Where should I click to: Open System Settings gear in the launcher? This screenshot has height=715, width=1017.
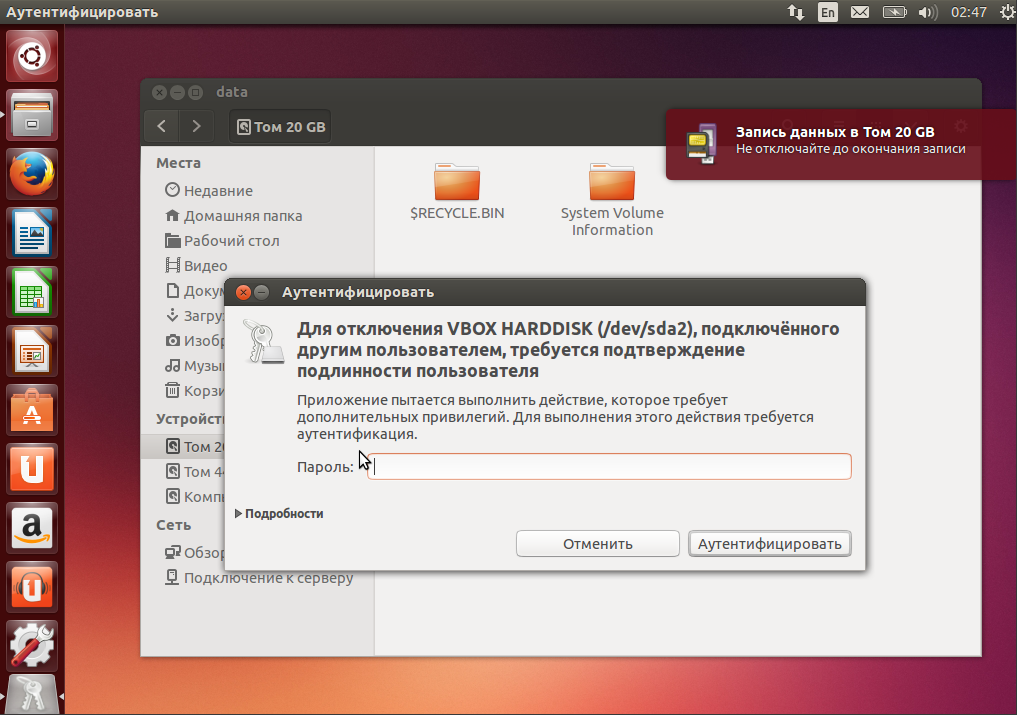[x=31, y=646]
